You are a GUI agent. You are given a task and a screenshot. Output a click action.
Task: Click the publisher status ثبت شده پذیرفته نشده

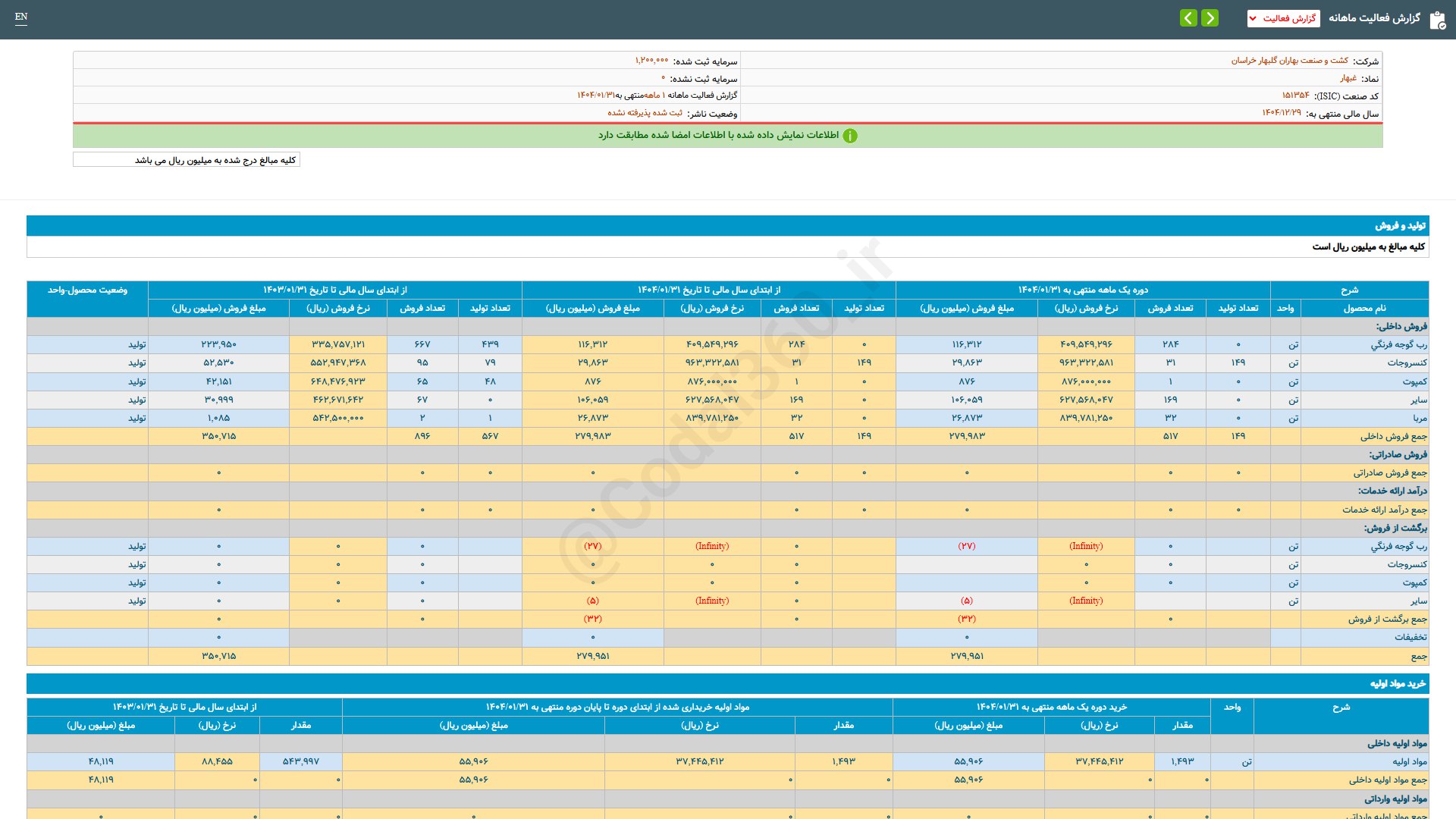[645, 113]
